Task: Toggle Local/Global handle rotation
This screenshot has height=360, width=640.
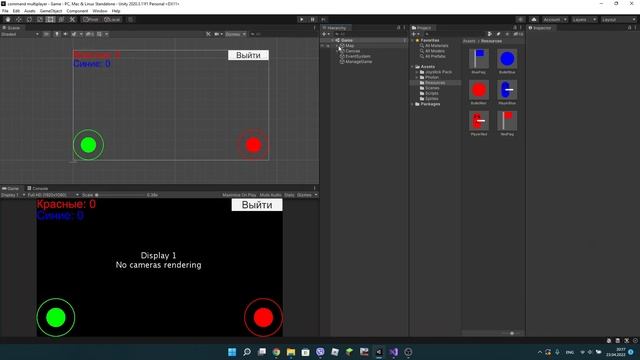Action: point(112,20)
